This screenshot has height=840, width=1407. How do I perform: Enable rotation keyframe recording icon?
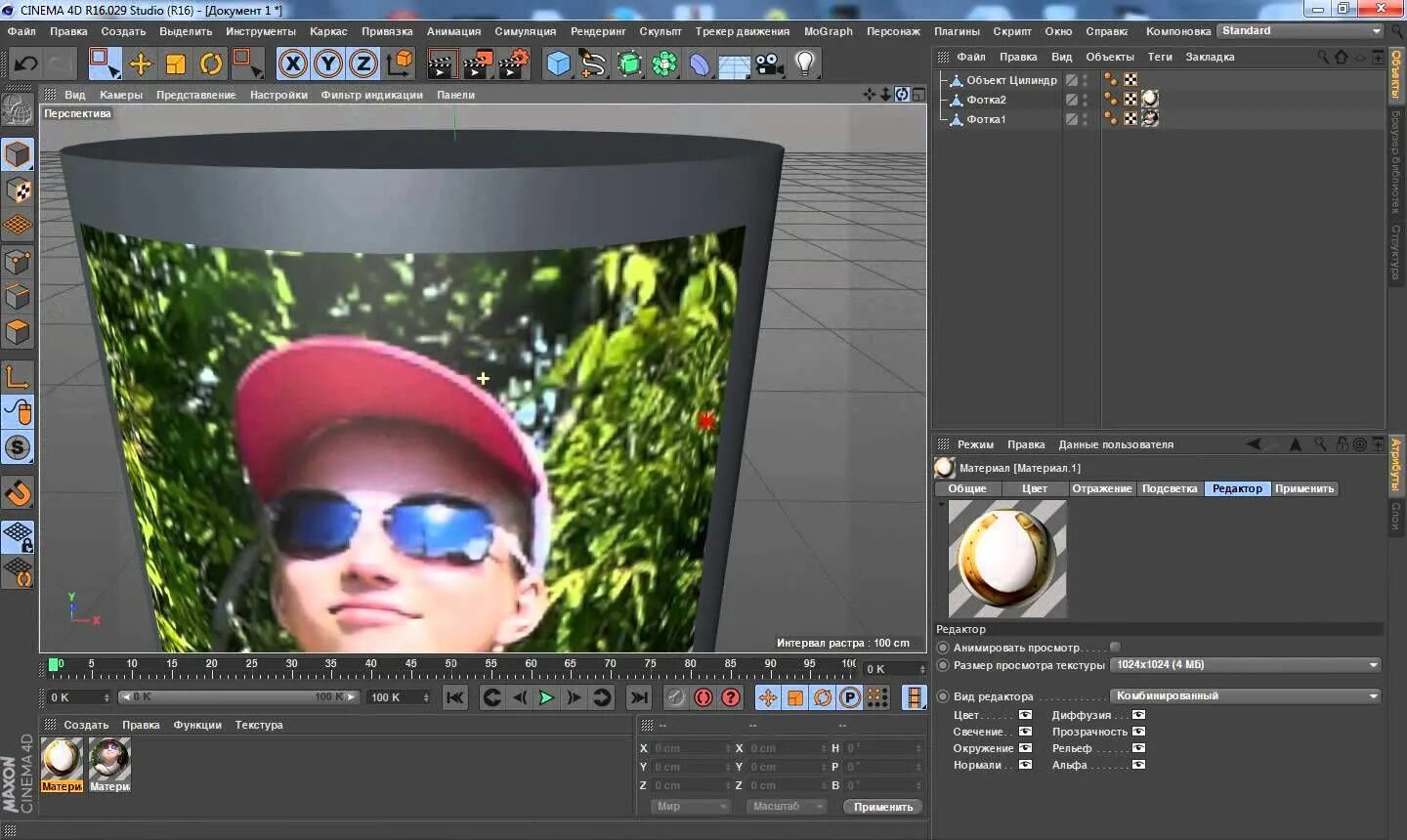tap(821, 697)
